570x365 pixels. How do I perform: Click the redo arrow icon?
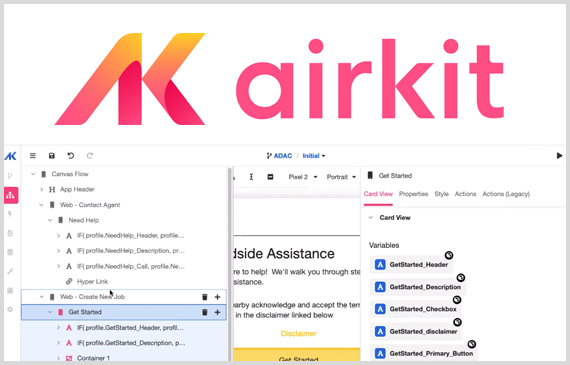point(90,156)
